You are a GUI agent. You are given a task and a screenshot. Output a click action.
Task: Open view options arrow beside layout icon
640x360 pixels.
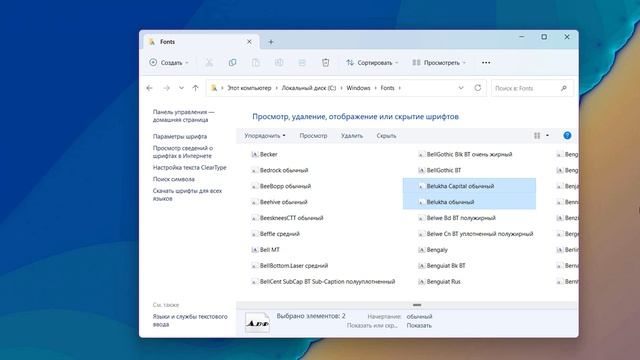pyautogui.click(x=547, y=136)
